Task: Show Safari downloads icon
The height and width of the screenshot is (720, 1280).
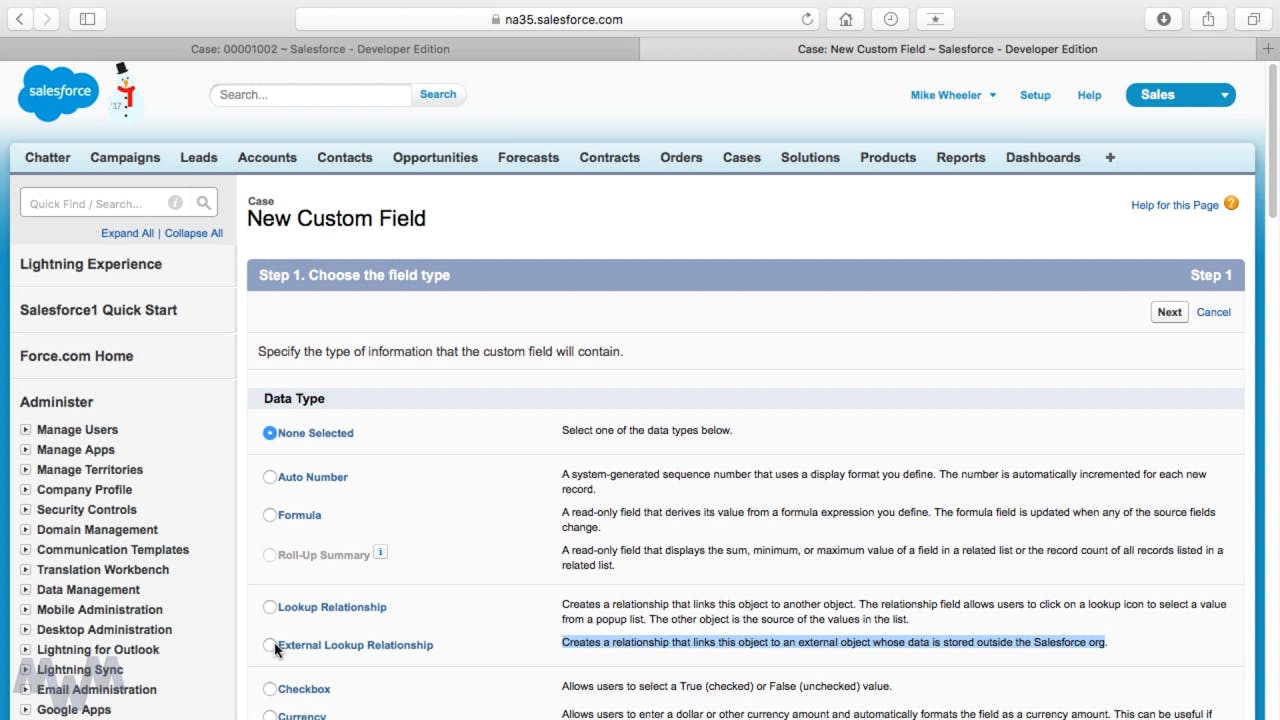Action: (x=1163, y=19)
